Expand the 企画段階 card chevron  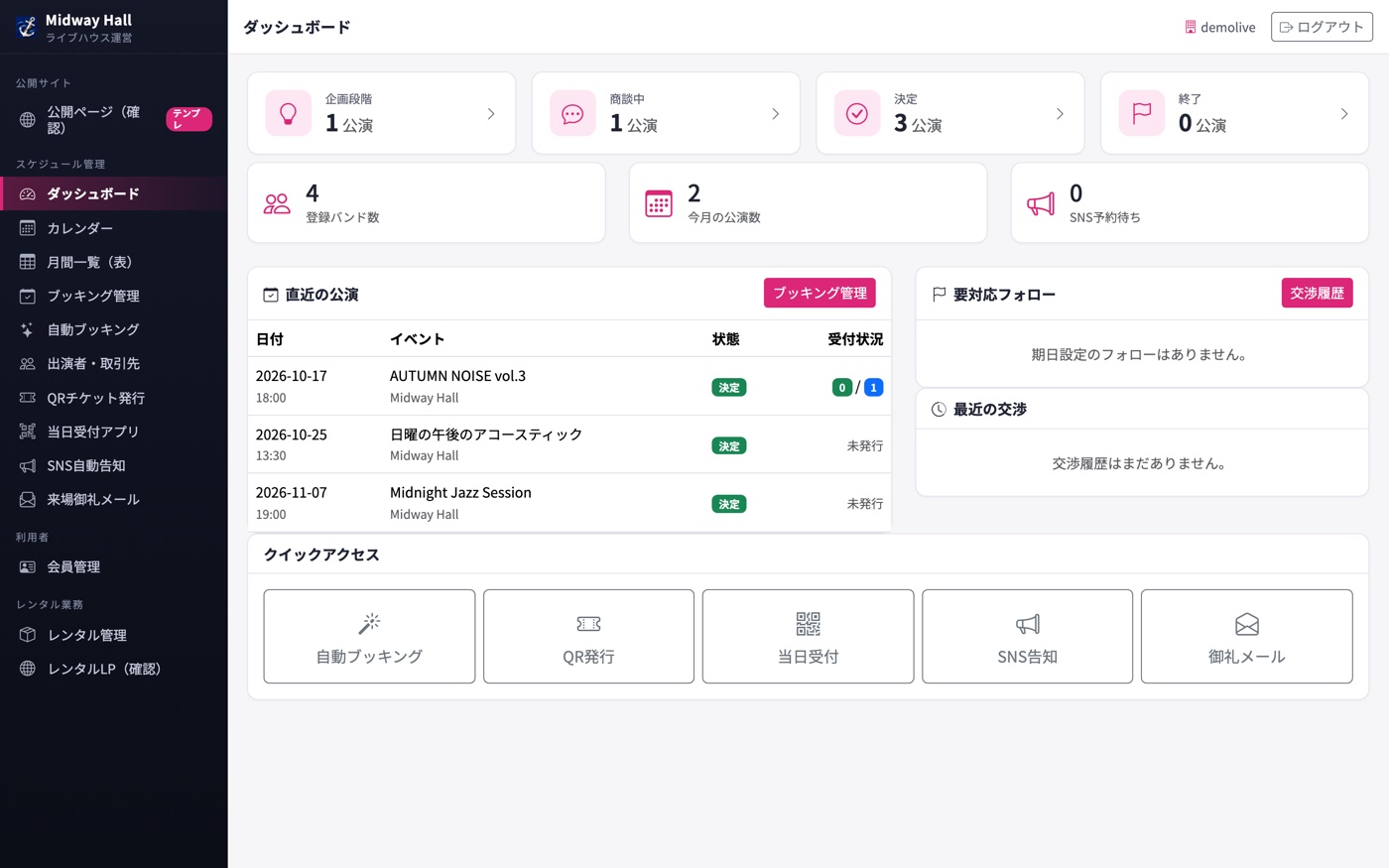click(491, 113)
